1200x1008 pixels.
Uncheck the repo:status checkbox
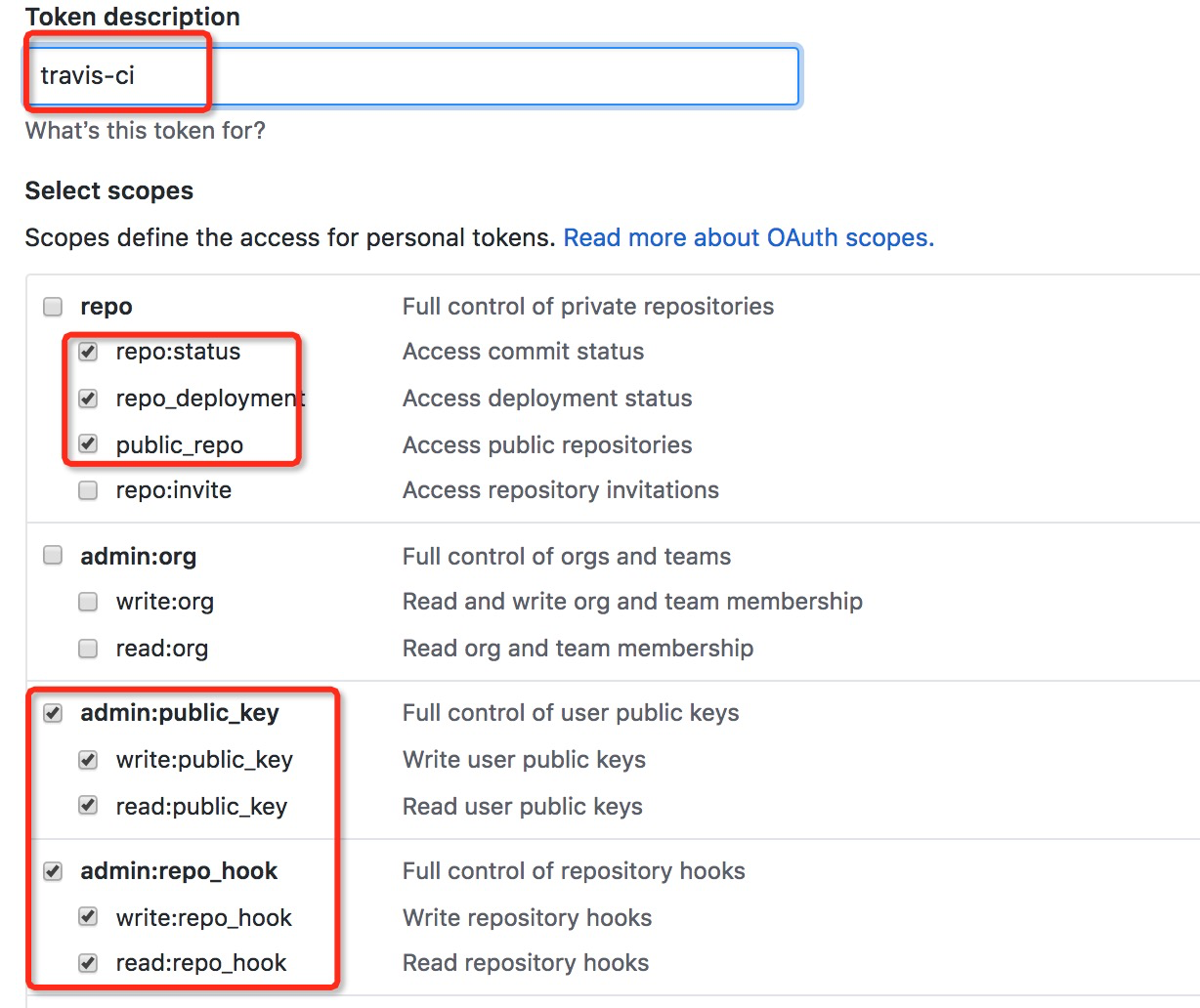coord(88,352)
